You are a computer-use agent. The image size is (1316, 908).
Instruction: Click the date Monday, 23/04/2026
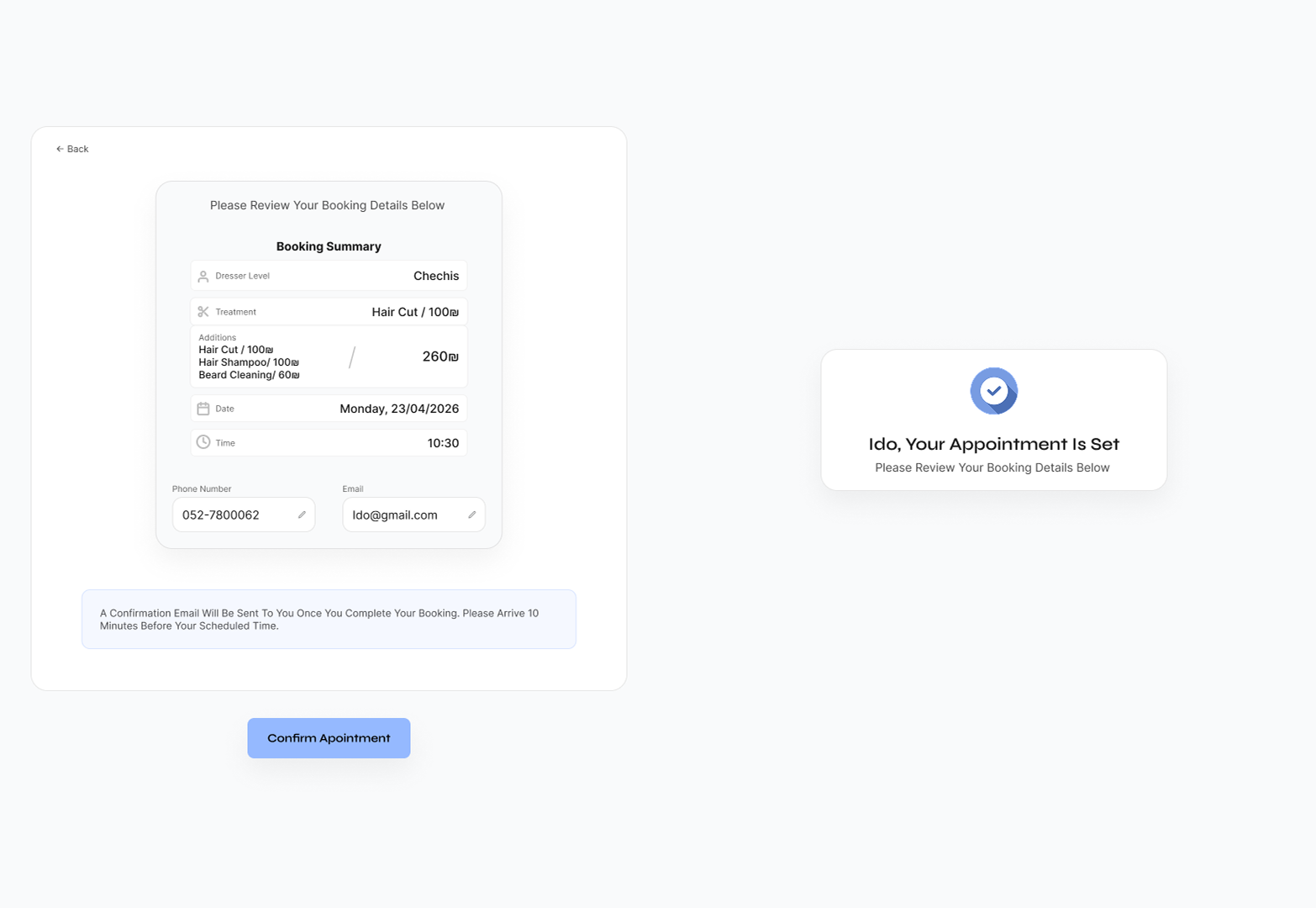399,409
